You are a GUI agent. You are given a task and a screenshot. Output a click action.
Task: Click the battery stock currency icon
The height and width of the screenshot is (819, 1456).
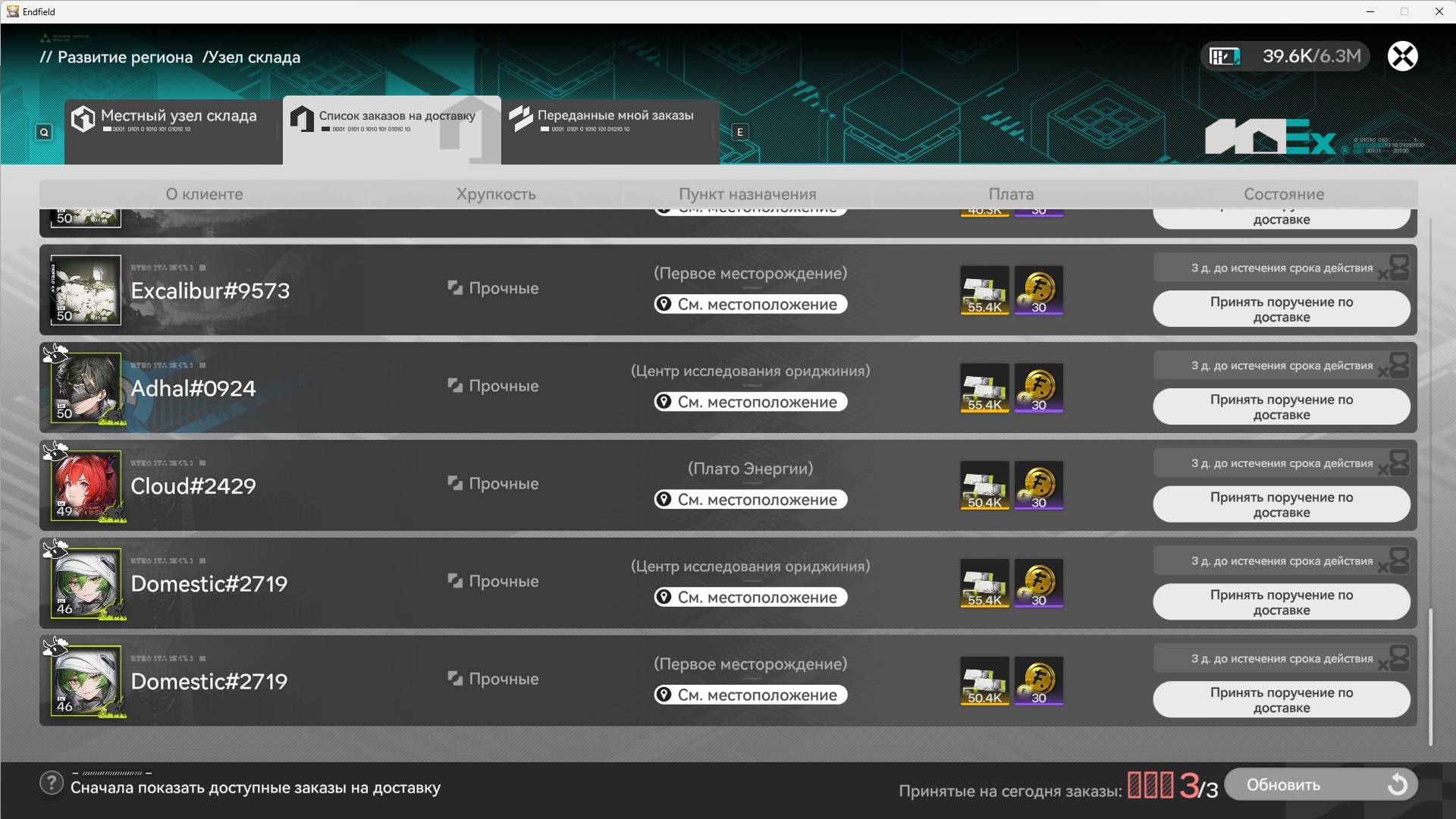pos(1224,56)
